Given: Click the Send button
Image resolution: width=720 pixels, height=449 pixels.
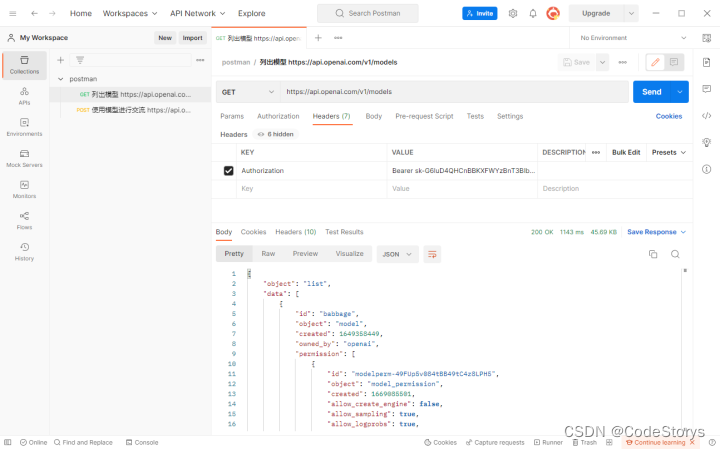Looking at the screenshot, I should [x=652, y=92].
